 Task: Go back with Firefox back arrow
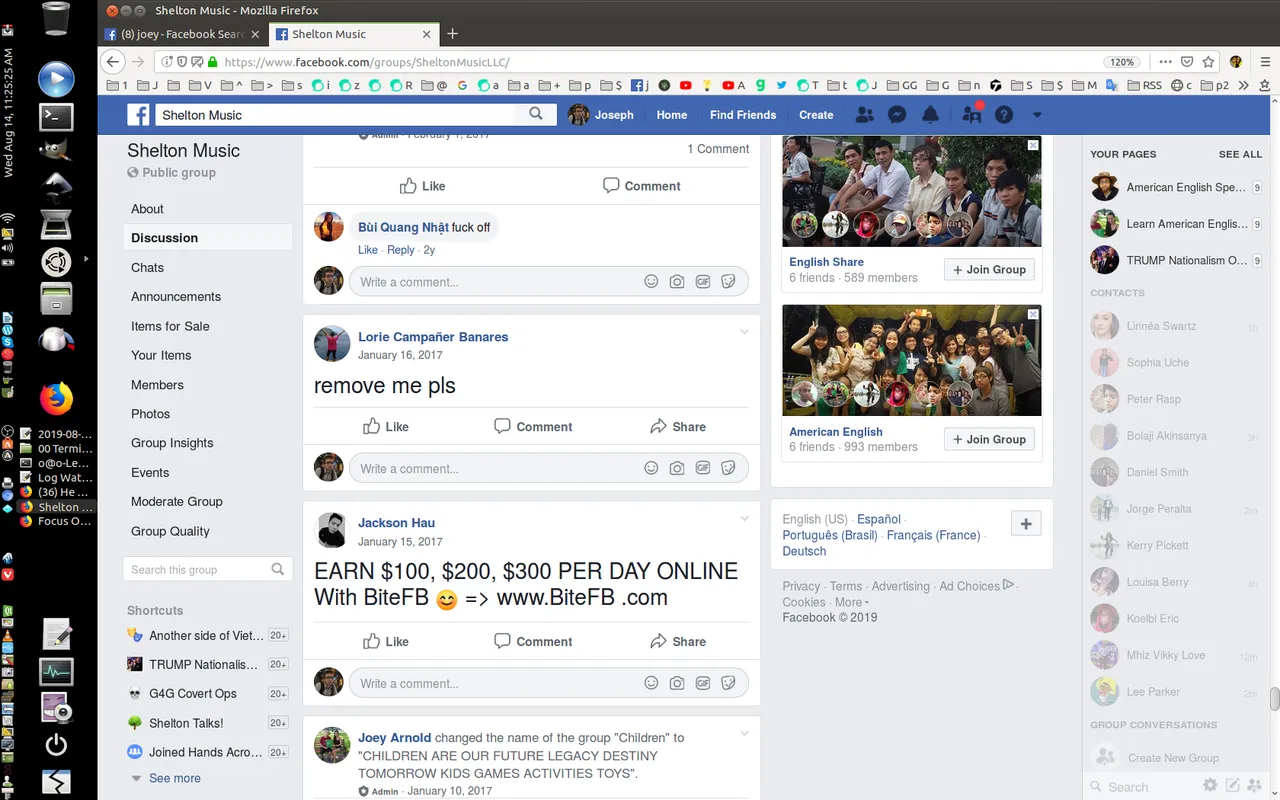coord(113,61)
